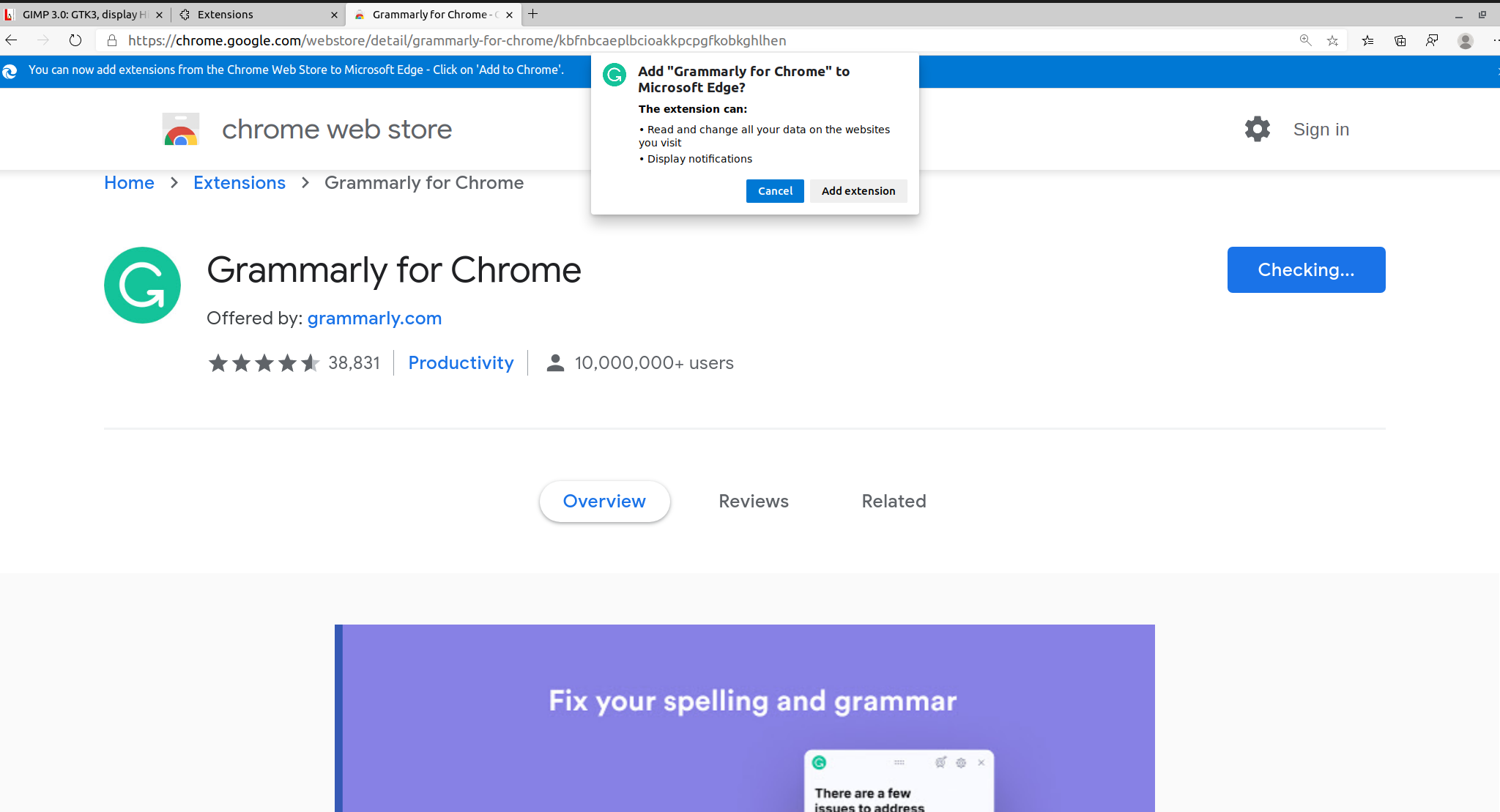Cancel adding Grammarly to Microsoft Edge

pos(774,190)
